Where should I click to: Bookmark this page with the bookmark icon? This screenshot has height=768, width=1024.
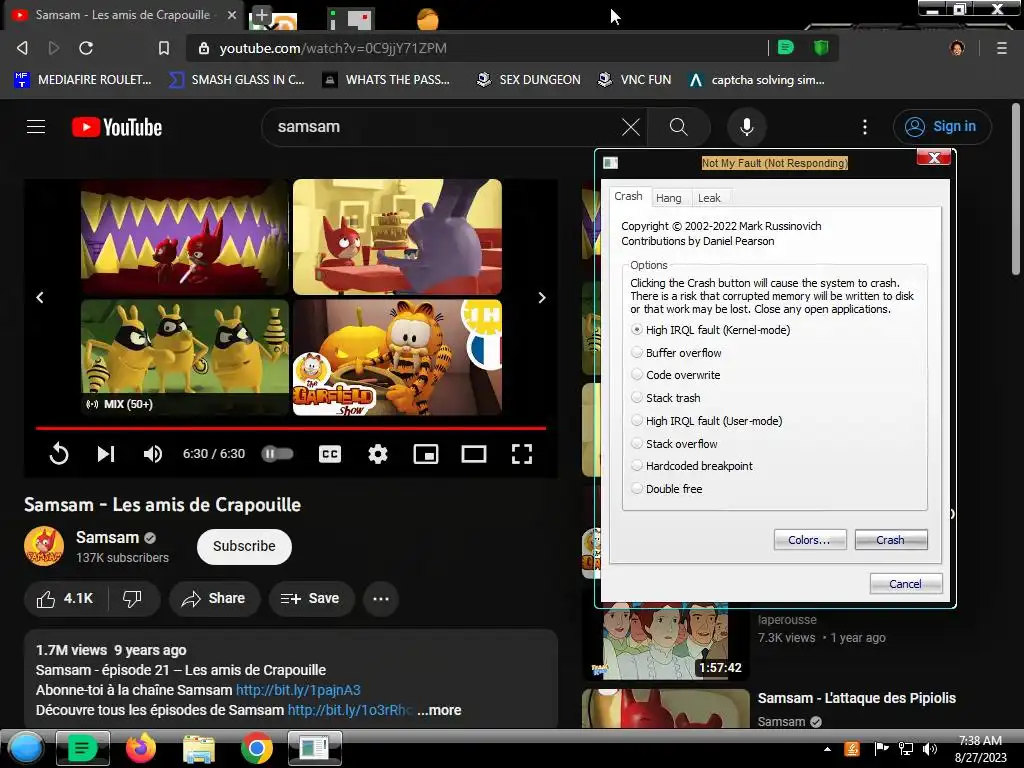click(x=163, y=48)
